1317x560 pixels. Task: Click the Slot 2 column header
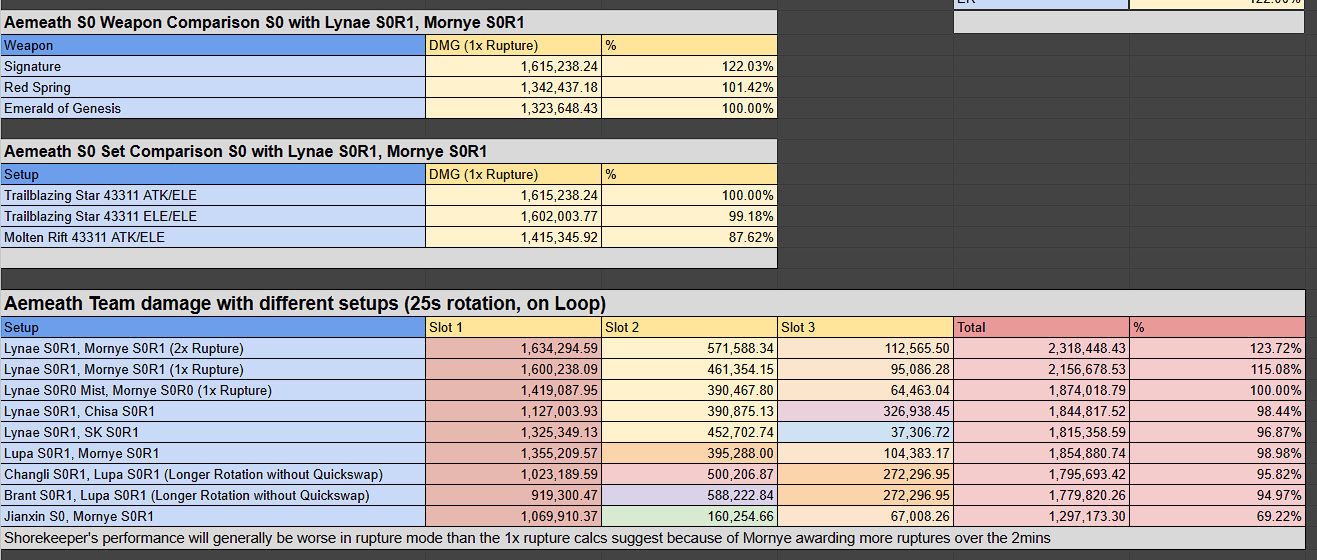690,327
